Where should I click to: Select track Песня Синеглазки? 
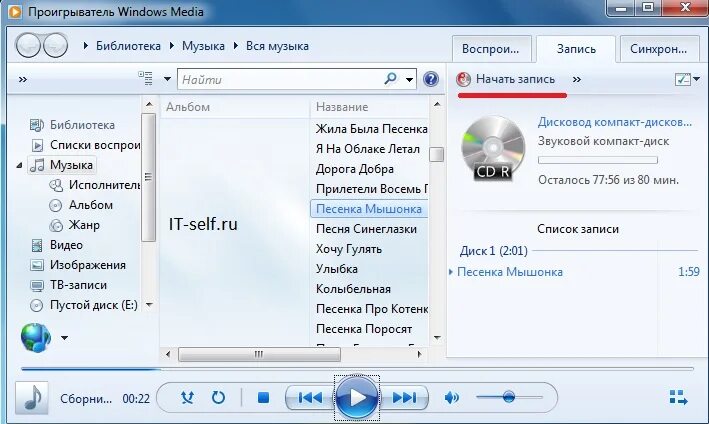tap(366, 229)
